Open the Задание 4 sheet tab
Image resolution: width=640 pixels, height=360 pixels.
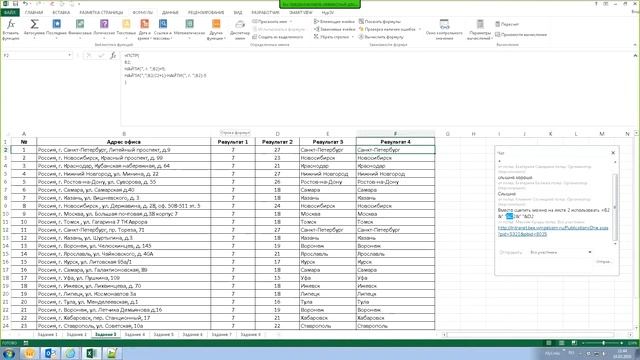pyautogui.click(x=135, y=334)
